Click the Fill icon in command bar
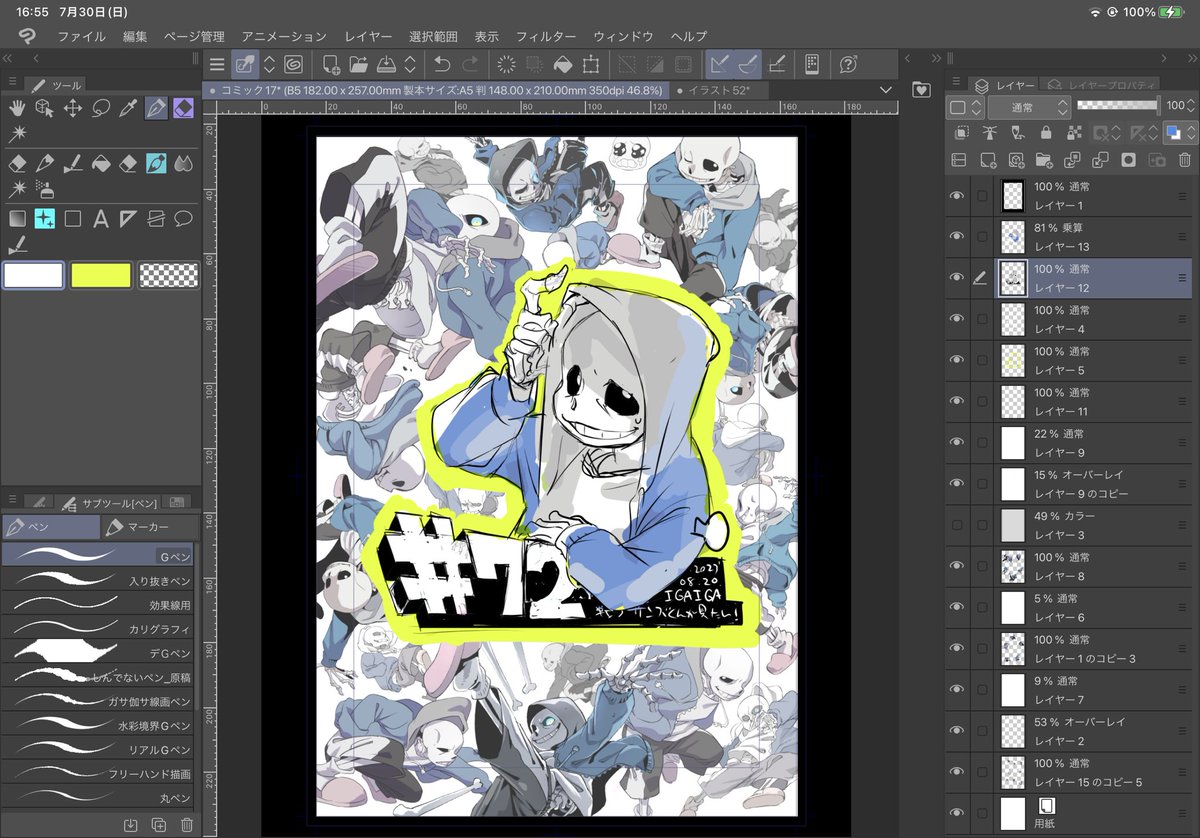 [x=563, y=65]
